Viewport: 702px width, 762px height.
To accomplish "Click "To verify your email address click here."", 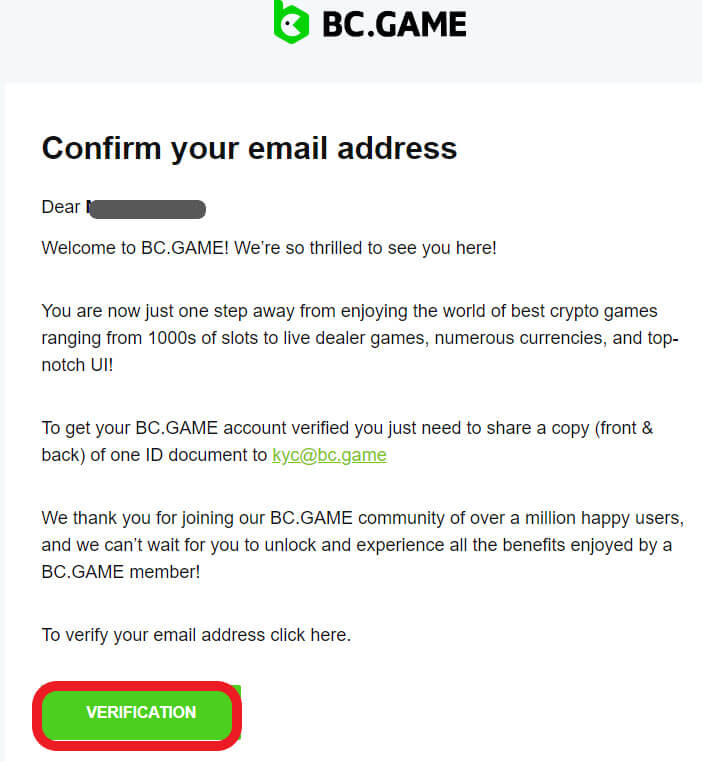I will coord(196,635).
